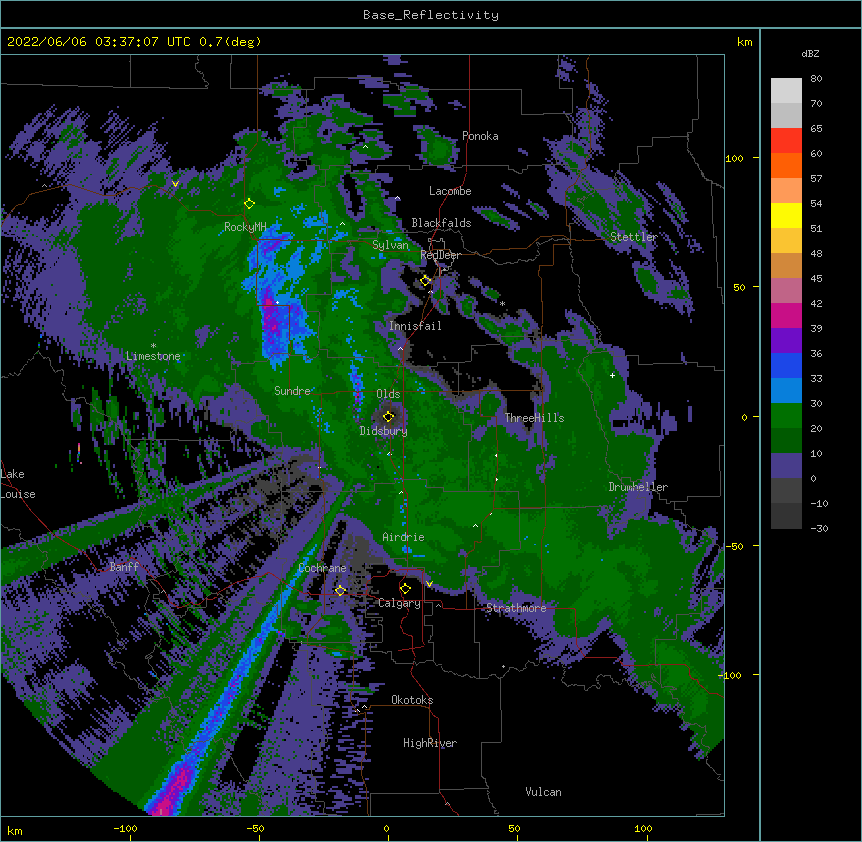Select the yellow station marker below RedDeer
Viewport: 862px width, 842px height.
point(425,281)
